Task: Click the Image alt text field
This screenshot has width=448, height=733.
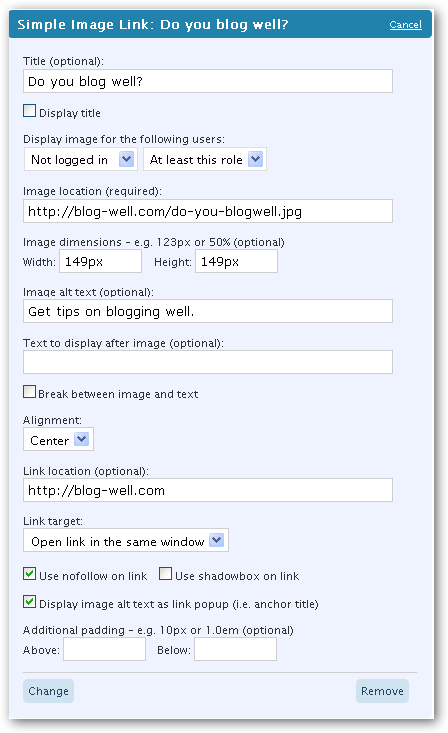Action: pyautogui.click(x=208, y=311)
